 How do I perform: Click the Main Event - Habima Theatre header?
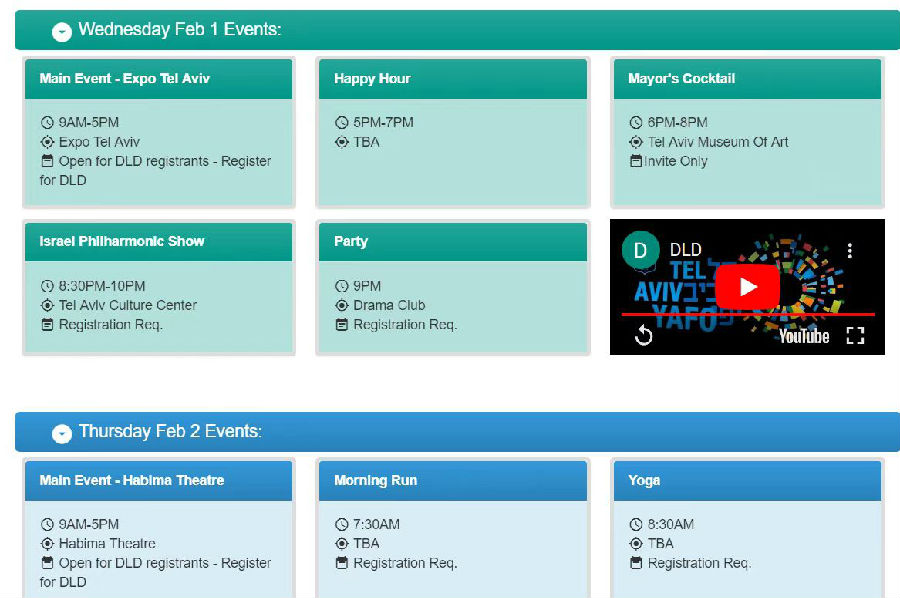coord(158,481)
